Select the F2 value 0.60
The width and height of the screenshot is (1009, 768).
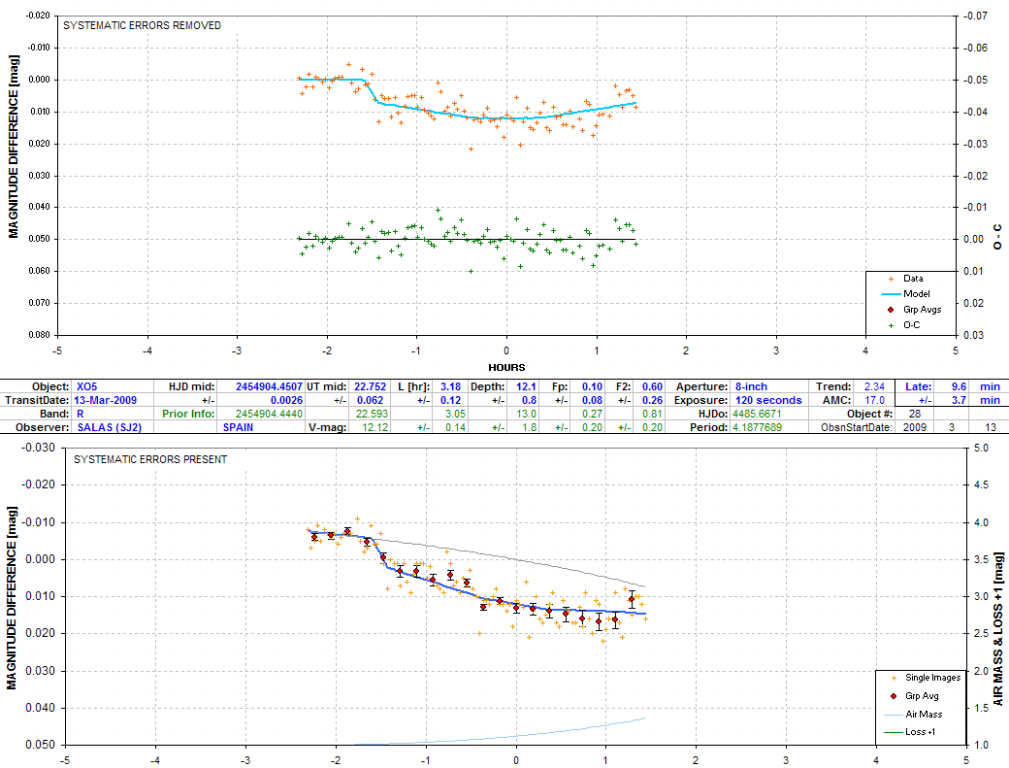(652, 386)
